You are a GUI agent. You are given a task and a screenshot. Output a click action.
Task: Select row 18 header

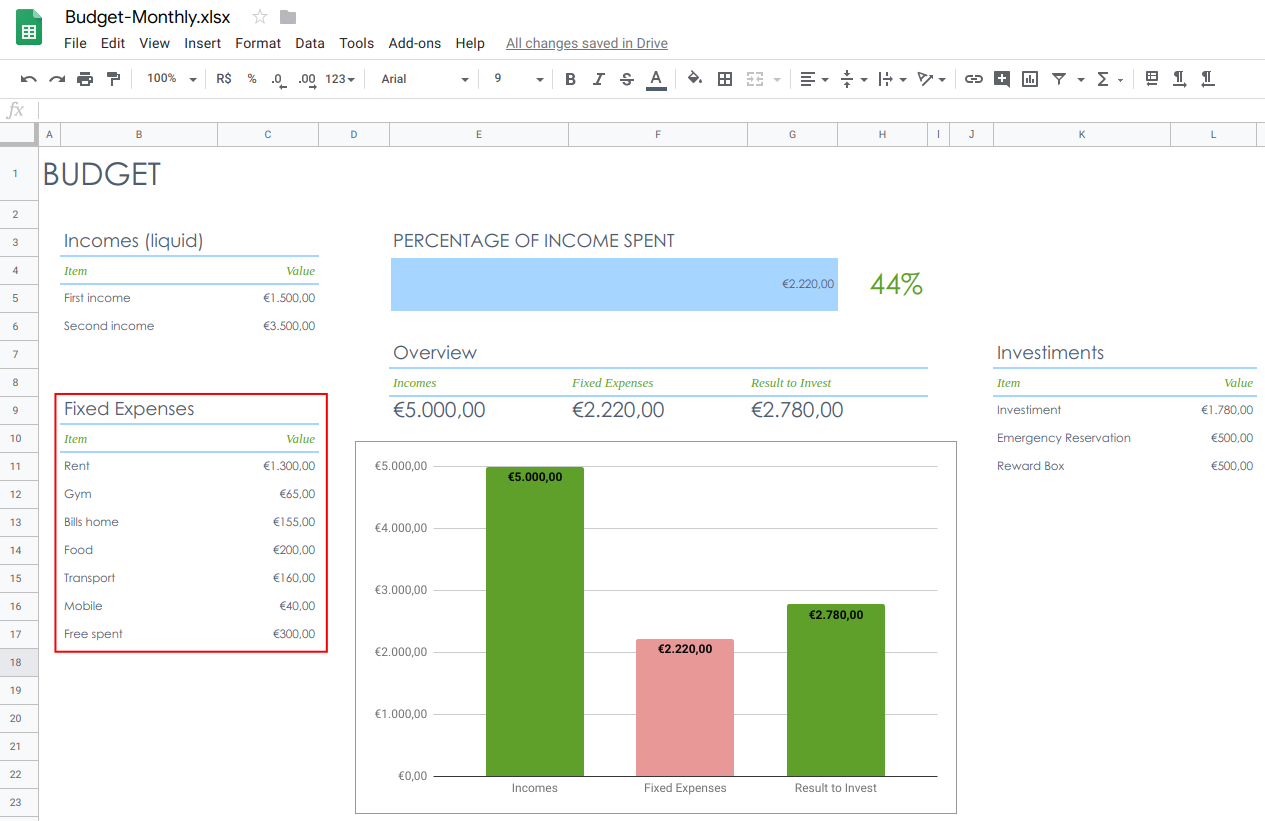pyautogui.click(x=18, y=662)
